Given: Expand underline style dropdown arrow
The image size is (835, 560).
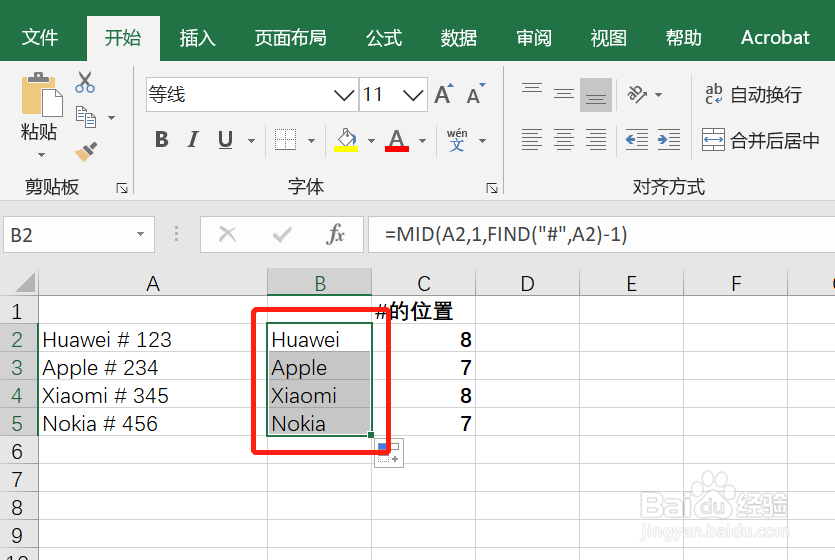Looking at the screenshot, I should tap(251, 141).
